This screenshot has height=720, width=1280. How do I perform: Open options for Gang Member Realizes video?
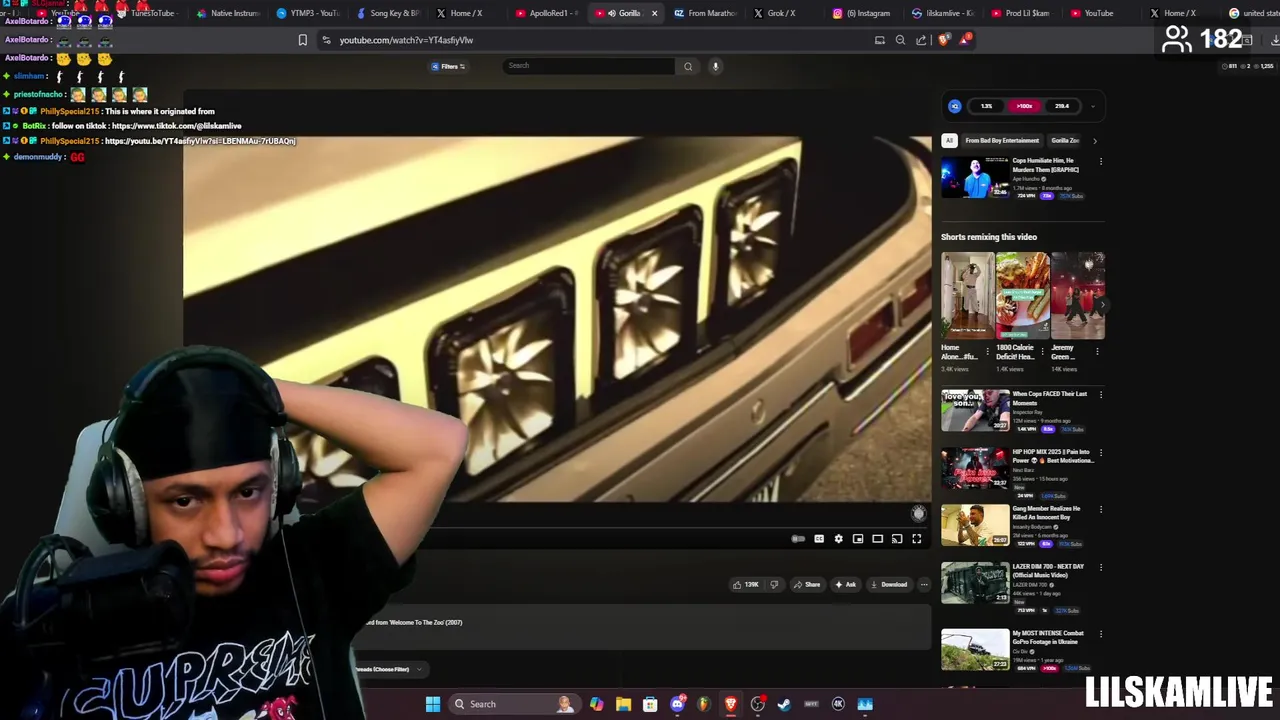tap(1101, 509)
